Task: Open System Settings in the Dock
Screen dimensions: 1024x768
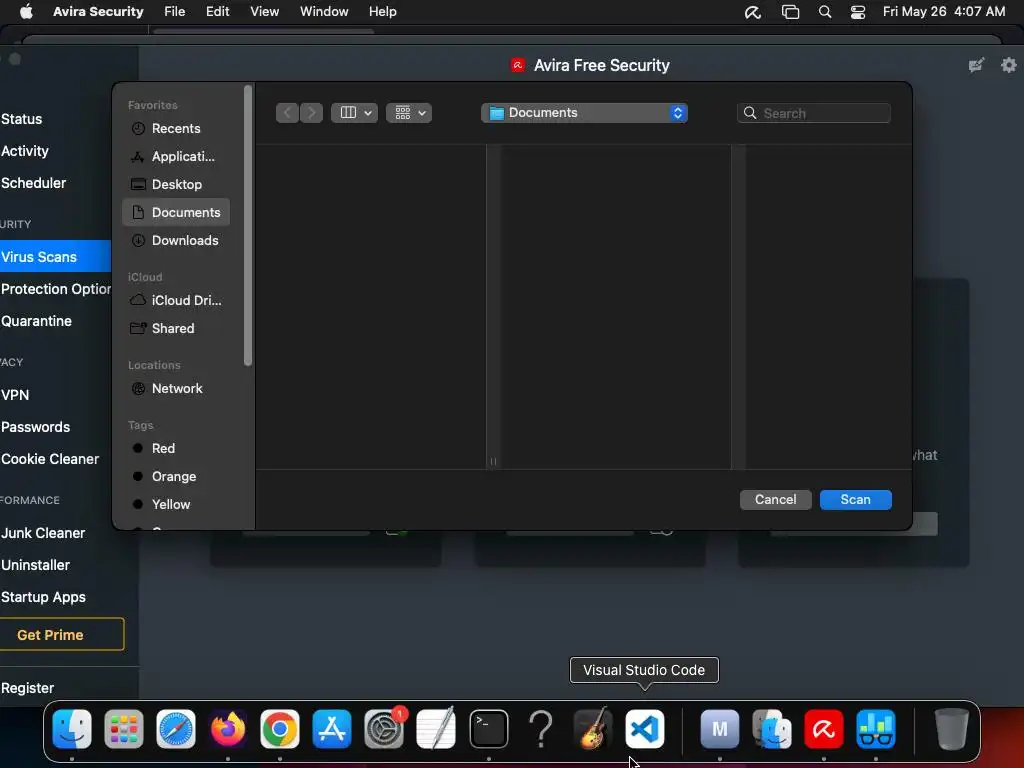Action: point(384,729)
